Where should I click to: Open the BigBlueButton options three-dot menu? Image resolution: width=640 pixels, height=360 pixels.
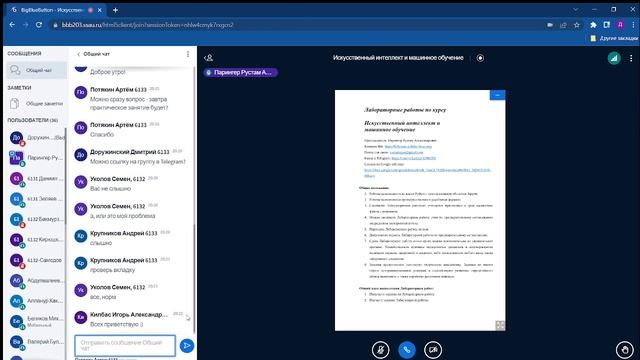pos(631,58)
